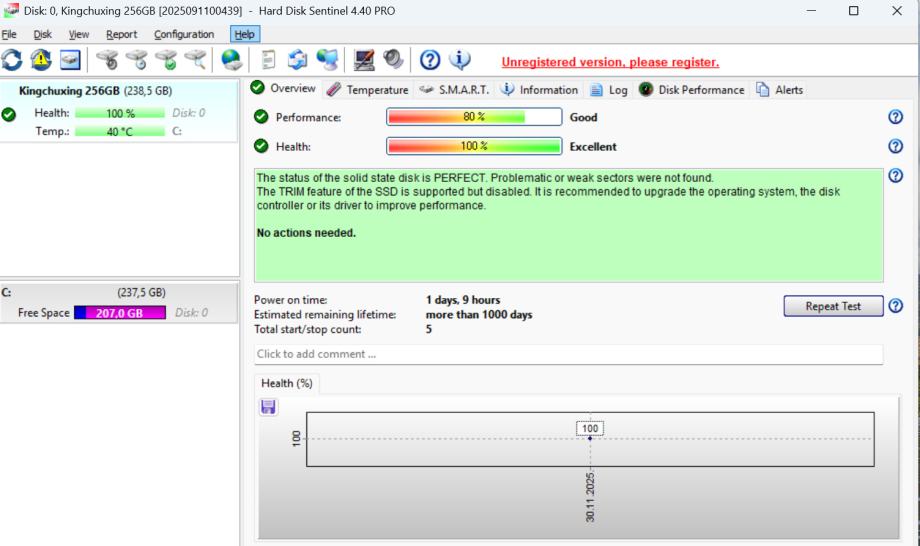Open the Help menu
Viewport: 920px width, 546px height.
pyautogui.click(x=245, y=34)
